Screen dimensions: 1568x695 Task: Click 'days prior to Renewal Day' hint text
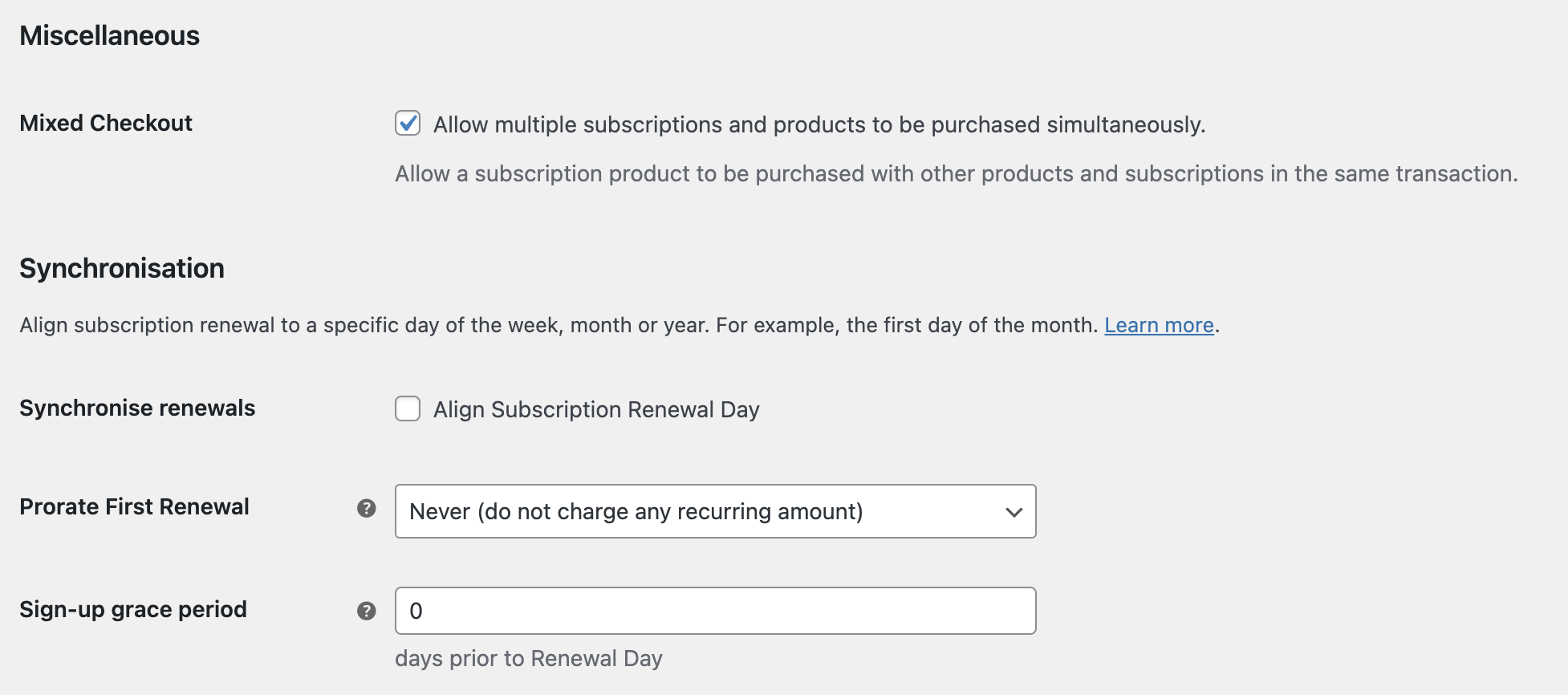[x=528, y=659]
